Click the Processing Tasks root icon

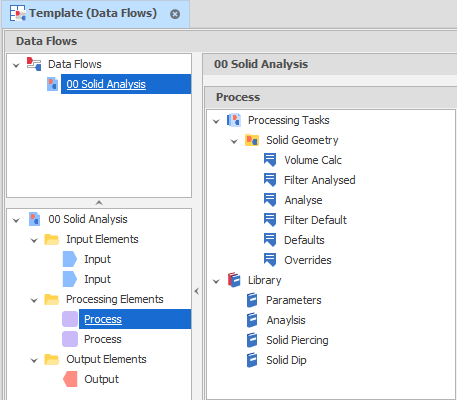(x=234, y=120)
